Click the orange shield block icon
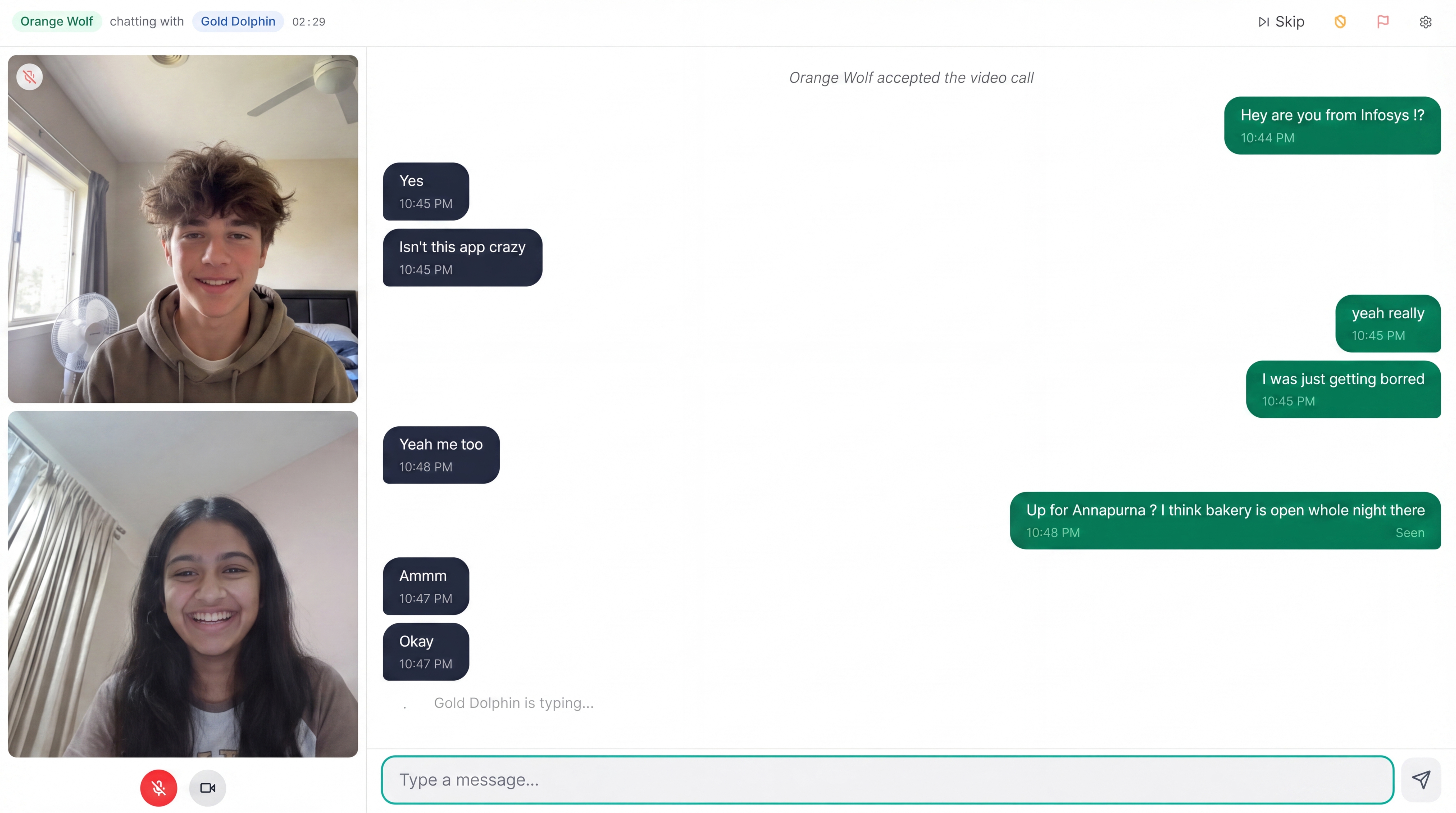Image resolution: width=1456 pixels, height=813 pixels. tap(1340, 21)
